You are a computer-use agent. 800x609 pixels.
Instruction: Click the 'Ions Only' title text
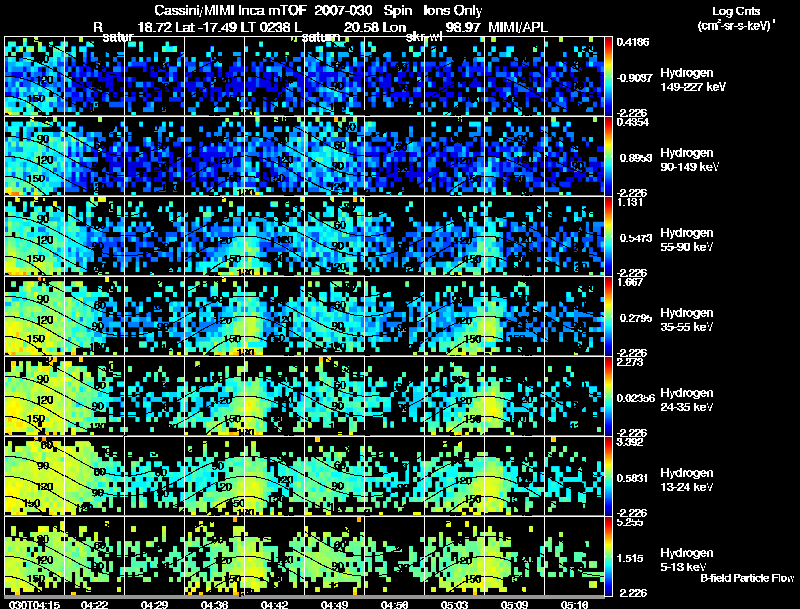(x=453, y=11)
